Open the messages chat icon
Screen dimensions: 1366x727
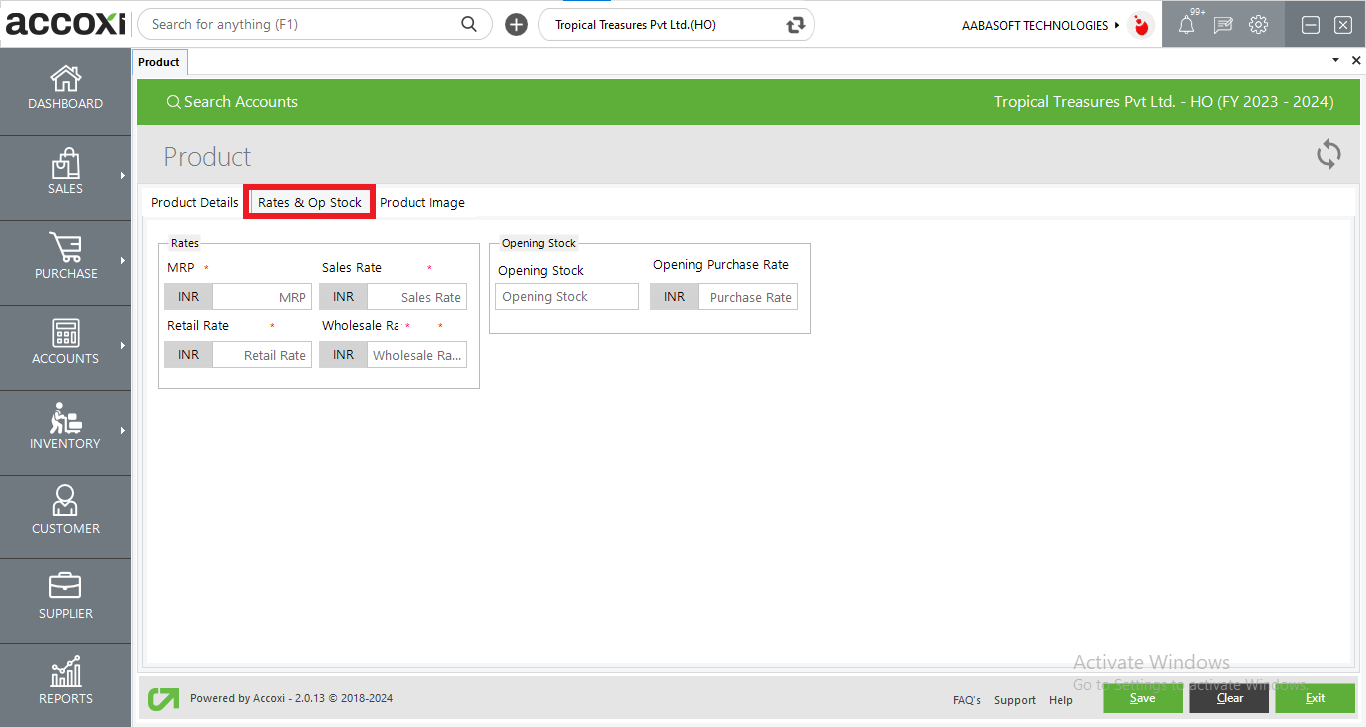click(1223, 25)
